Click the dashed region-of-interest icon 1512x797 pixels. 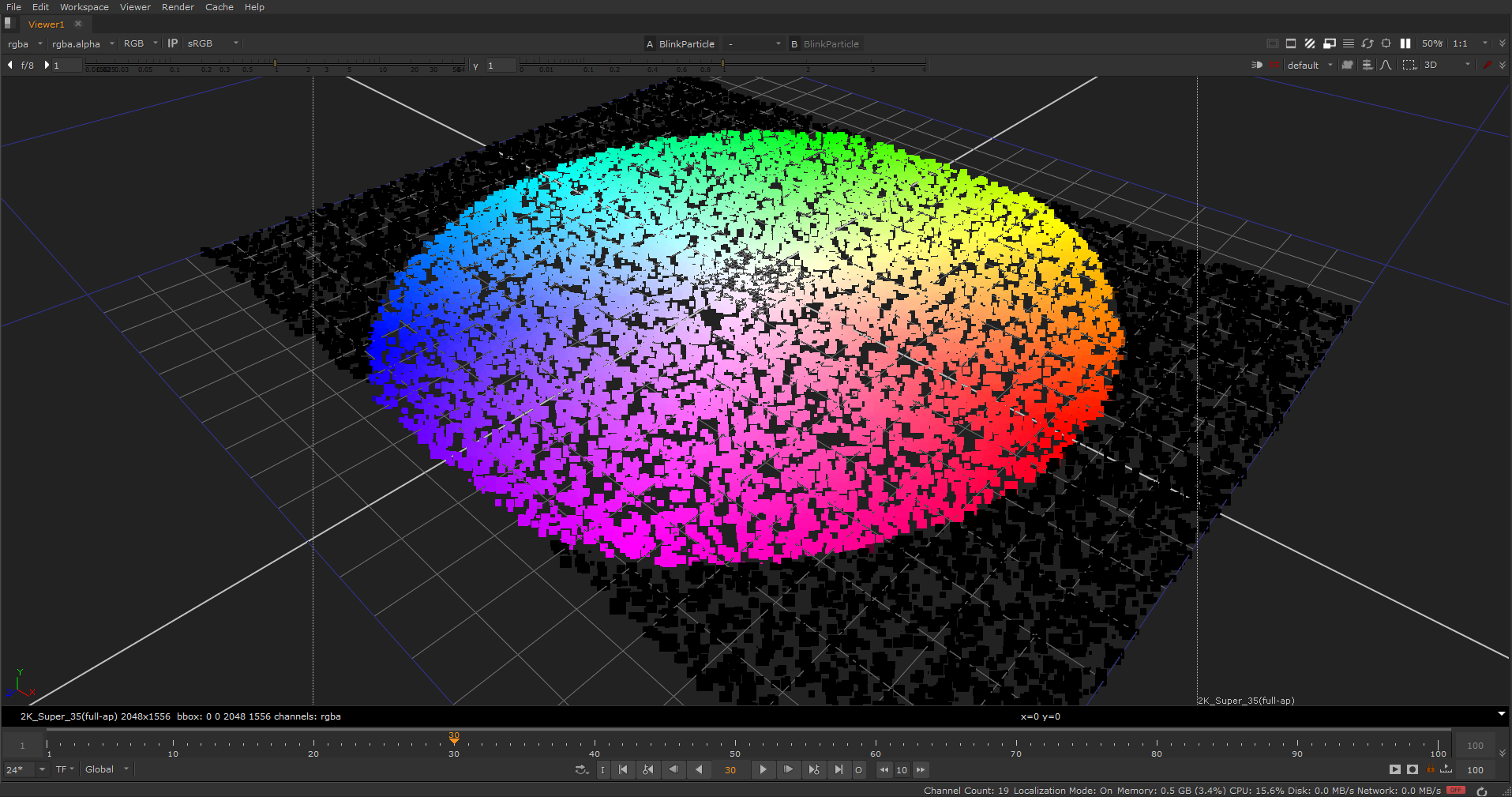(1409, 65)
